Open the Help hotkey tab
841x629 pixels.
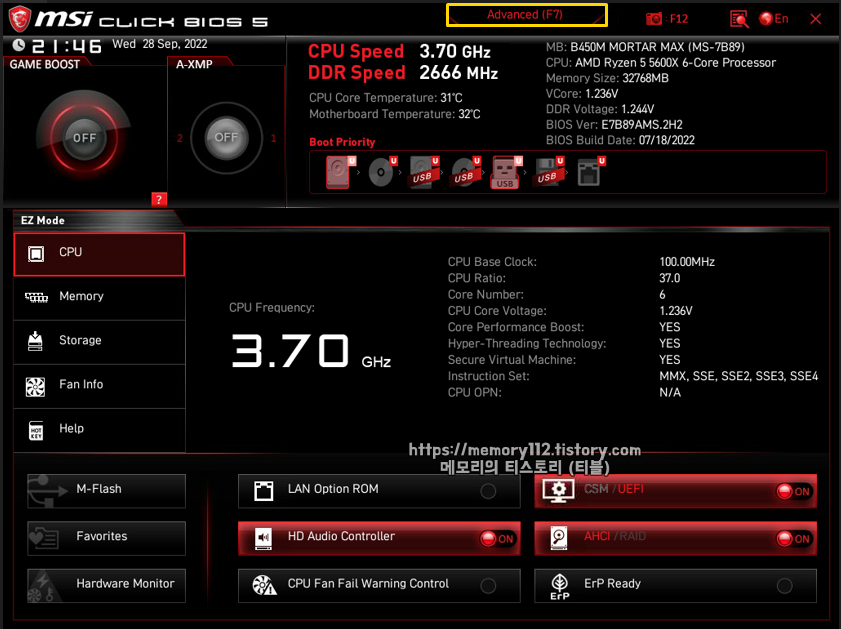tap(99, 430)
